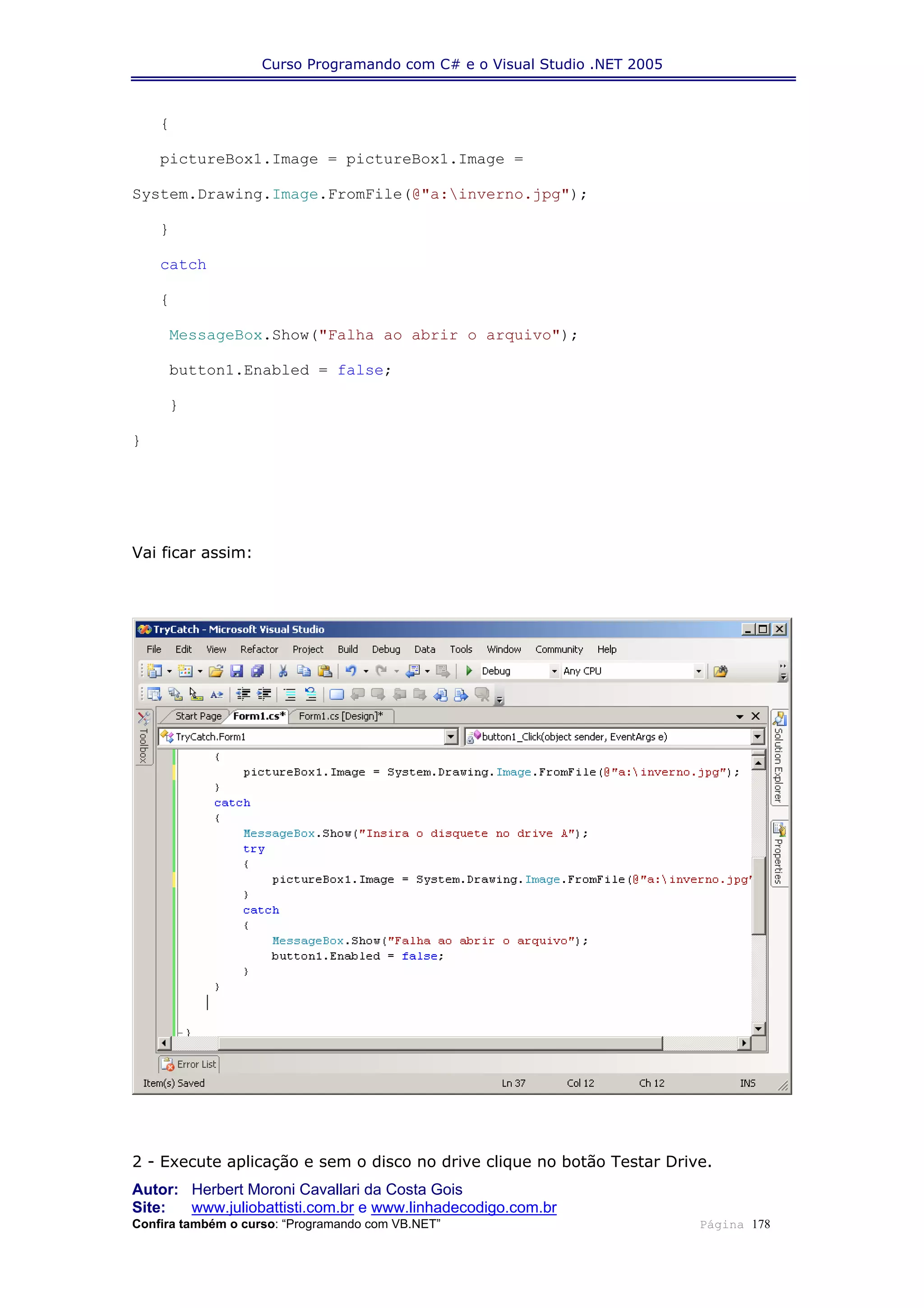Uncomment the selected lines icon
Image resolution: width=924 pixels, height=1308 pixels.
point(311,695)
